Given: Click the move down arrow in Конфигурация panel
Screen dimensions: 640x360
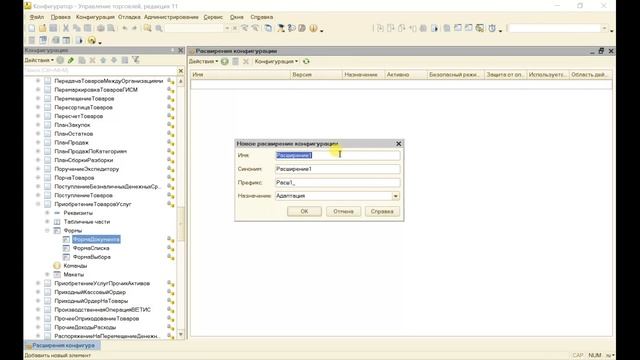Looking at the screenshot, I should tap(114, 60).
